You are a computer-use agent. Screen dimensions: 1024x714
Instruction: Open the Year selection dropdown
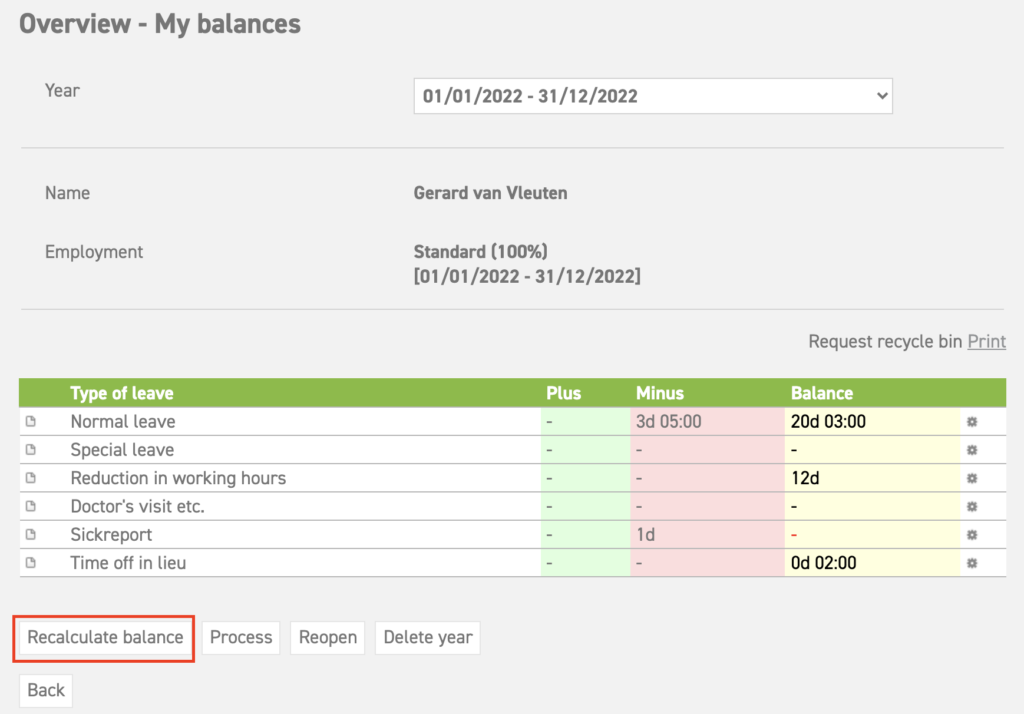(x=653, y=95)
